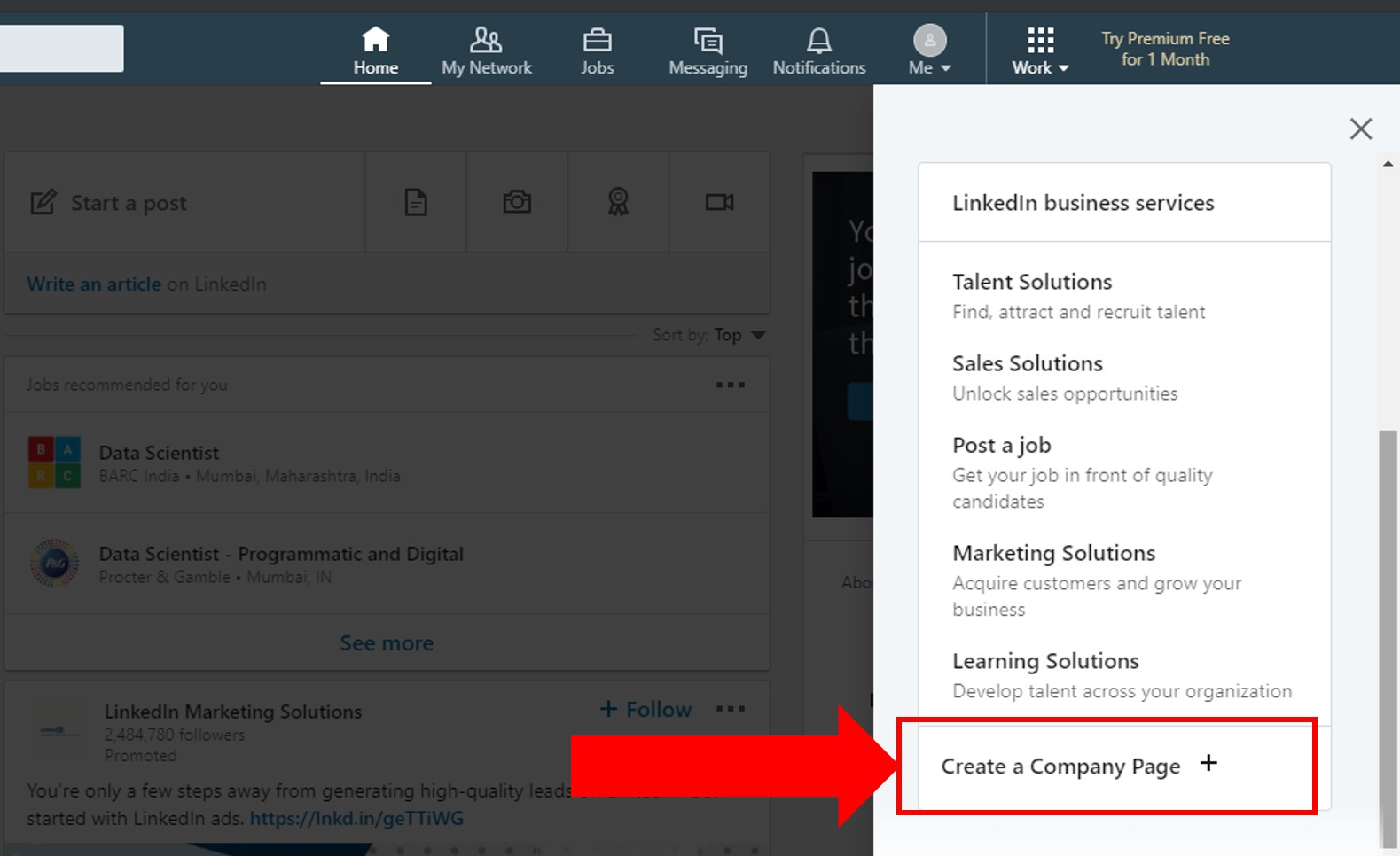Click the camera photo icon
1400x856 pixels.
pos(517,202)
